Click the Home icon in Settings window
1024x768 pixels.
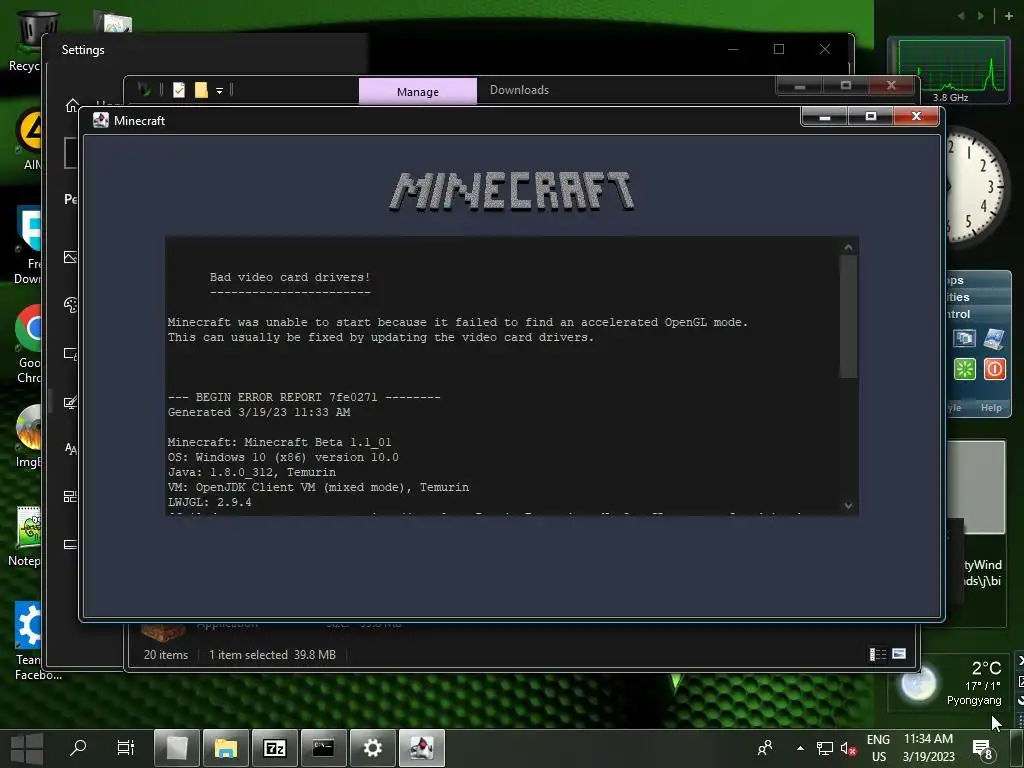pyautogui.click(x=72, y=105)
